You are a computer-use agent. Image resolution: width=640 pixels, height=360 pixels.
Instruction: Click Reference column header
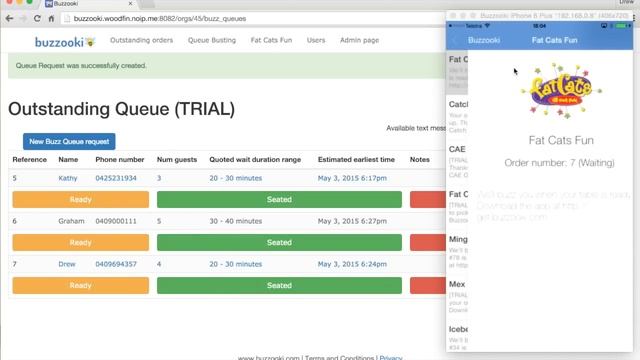click(x=29, y=160)
